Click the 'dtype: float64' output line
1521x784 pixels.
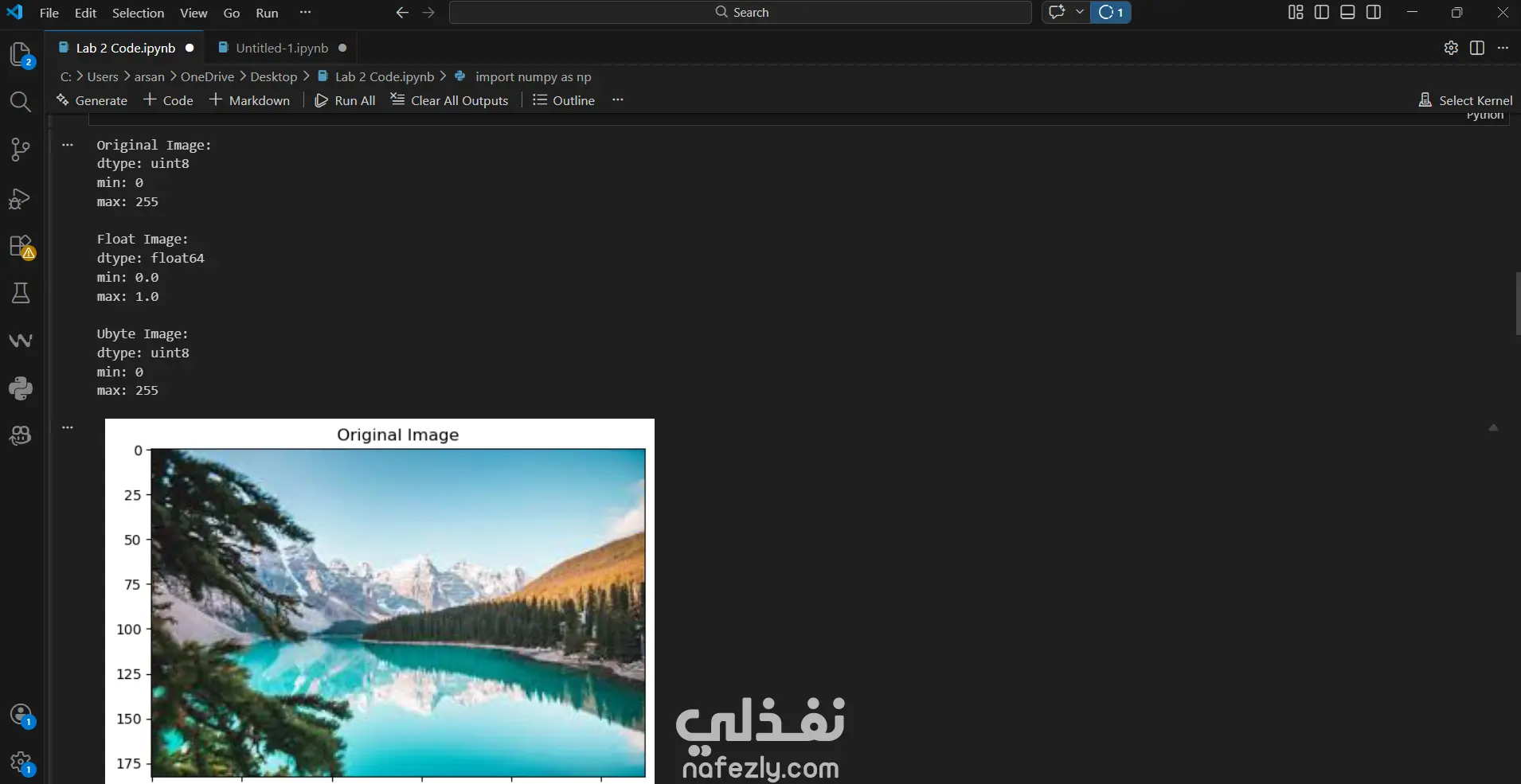click(151, 258)
